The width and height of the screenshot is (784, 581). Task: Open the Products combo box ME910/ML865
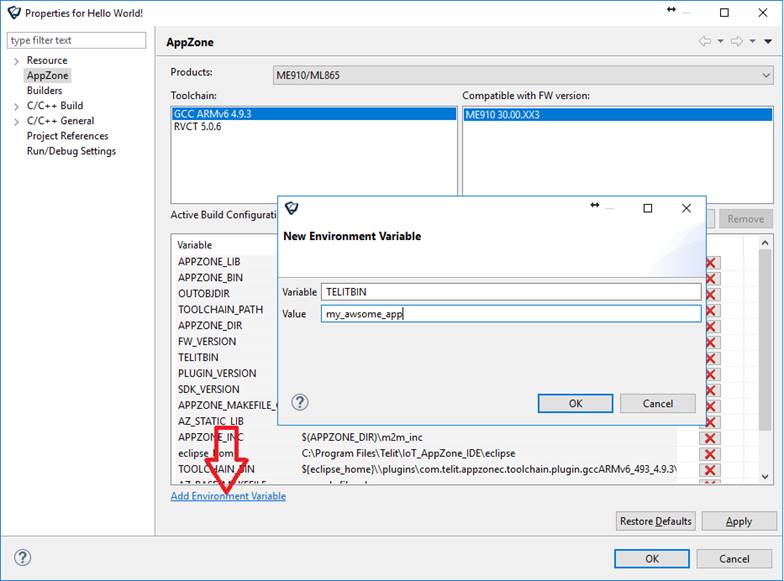tap(522, 76)
